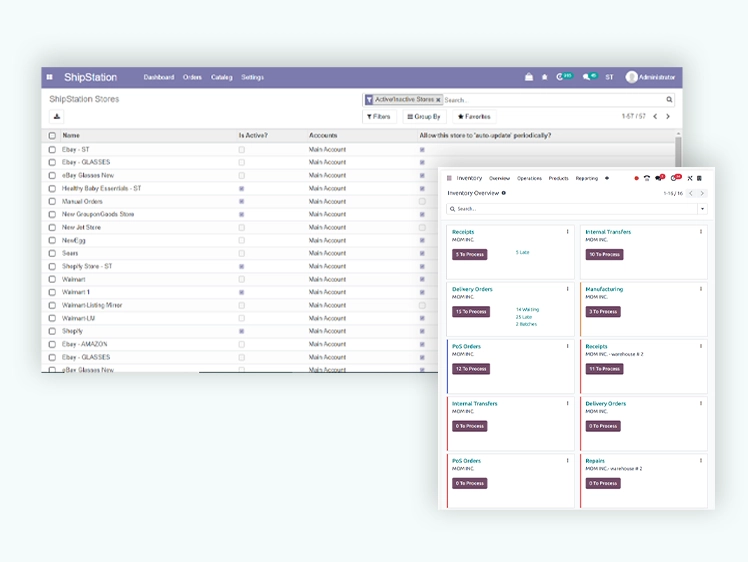
Task: Open the three-dot menu on Internal Transfers 10 To Process card
Action: coord(701,231)
